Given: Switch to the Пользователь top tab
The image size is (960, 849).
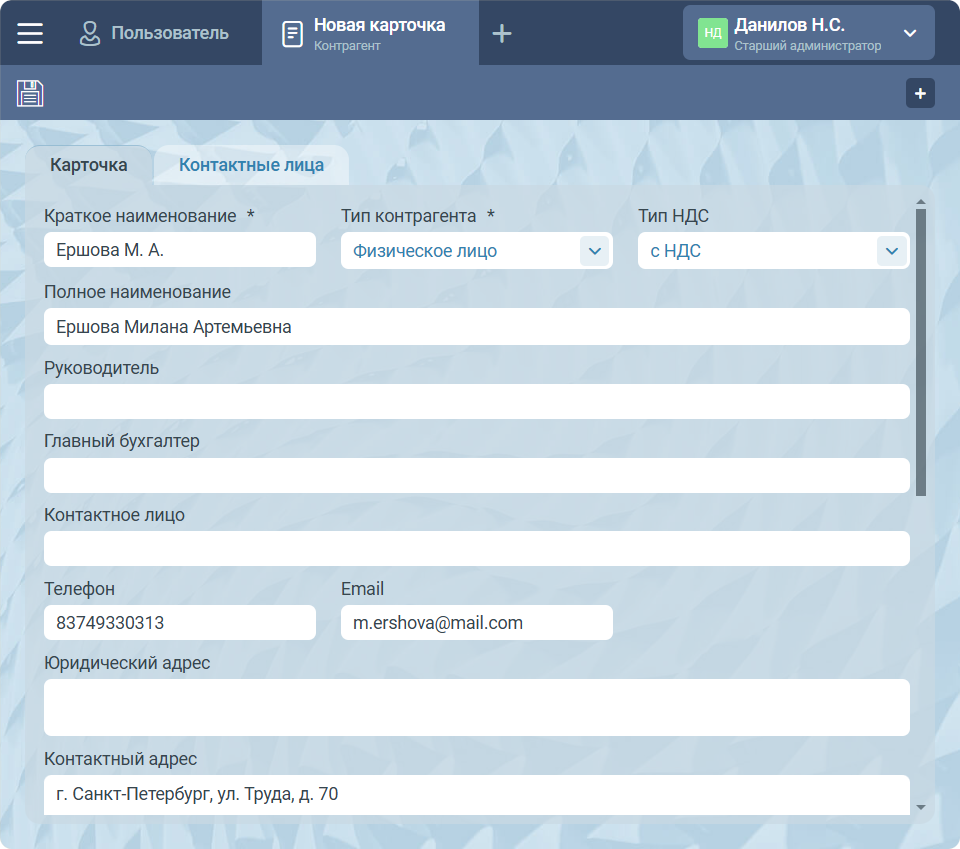Looking at the screenshot, I should pos(154,33).
